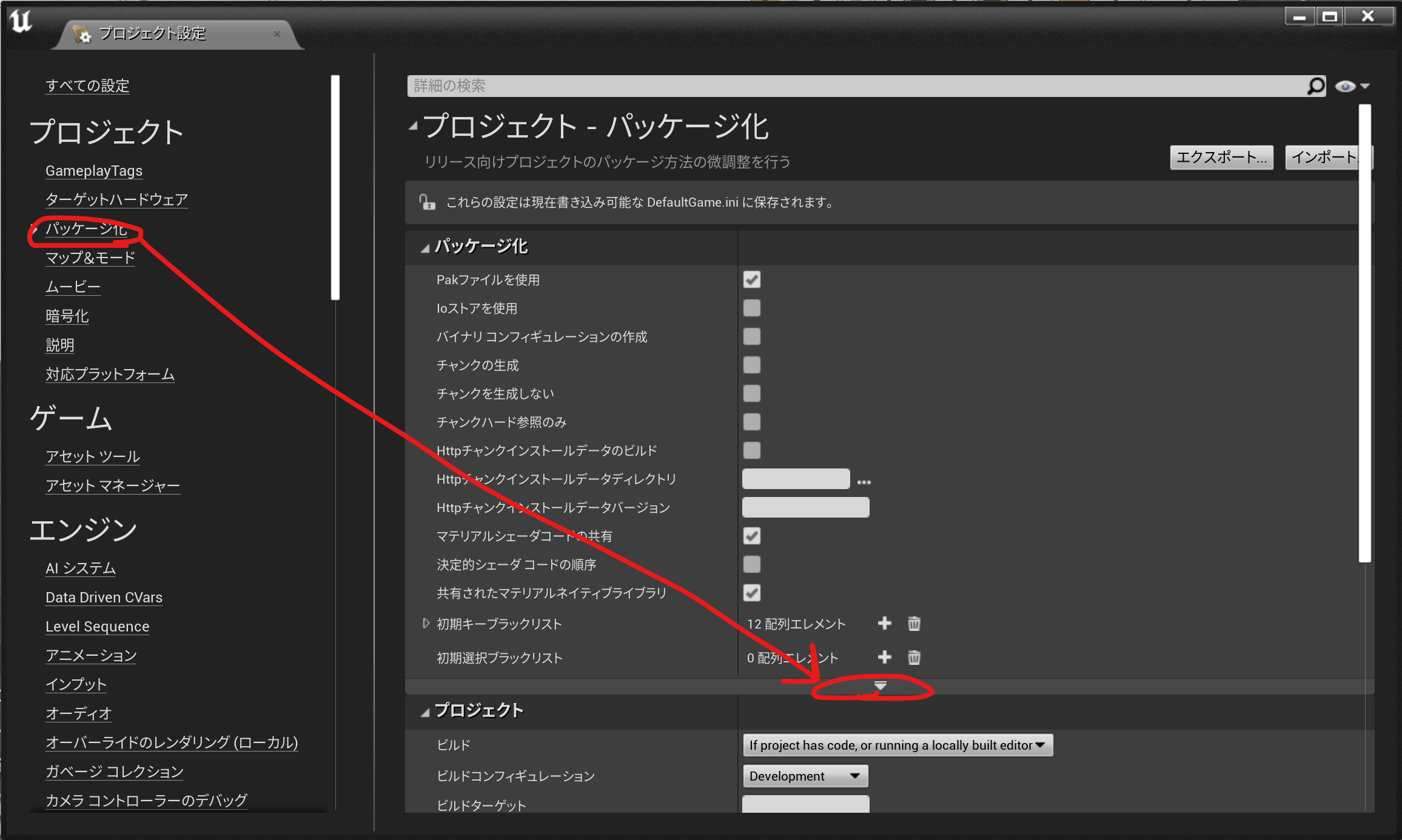
Task: Select マップ&モード in sidebar
Action: (x=90, y=258)
